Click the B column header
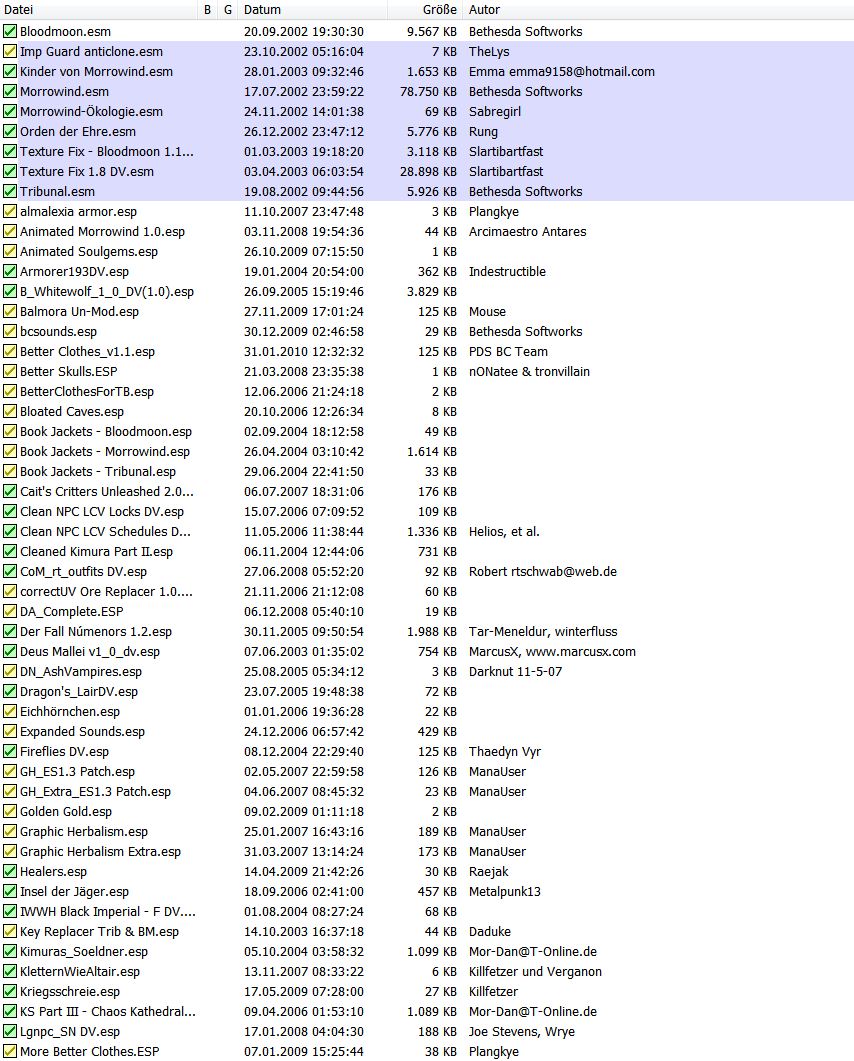This screenshot has width=854, height=1061. tap(207, 9)
